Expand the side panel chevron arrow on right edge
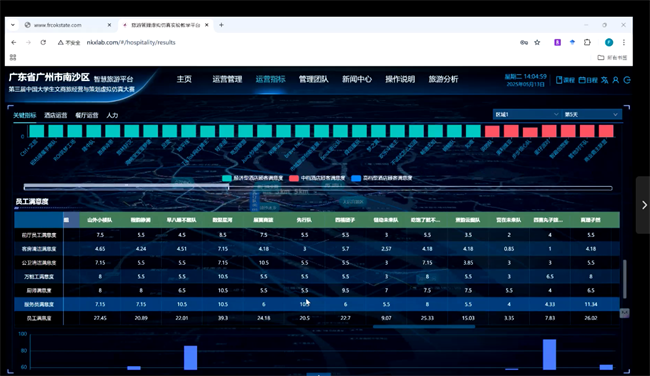The width and height of the screenshot is (650, 376). tap(644, 205)
